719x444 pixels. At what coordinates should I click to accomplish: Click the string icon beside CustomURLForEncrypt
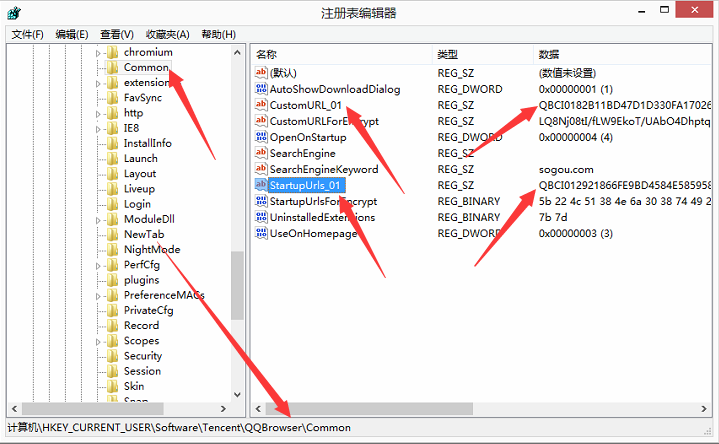coord(261,121)
